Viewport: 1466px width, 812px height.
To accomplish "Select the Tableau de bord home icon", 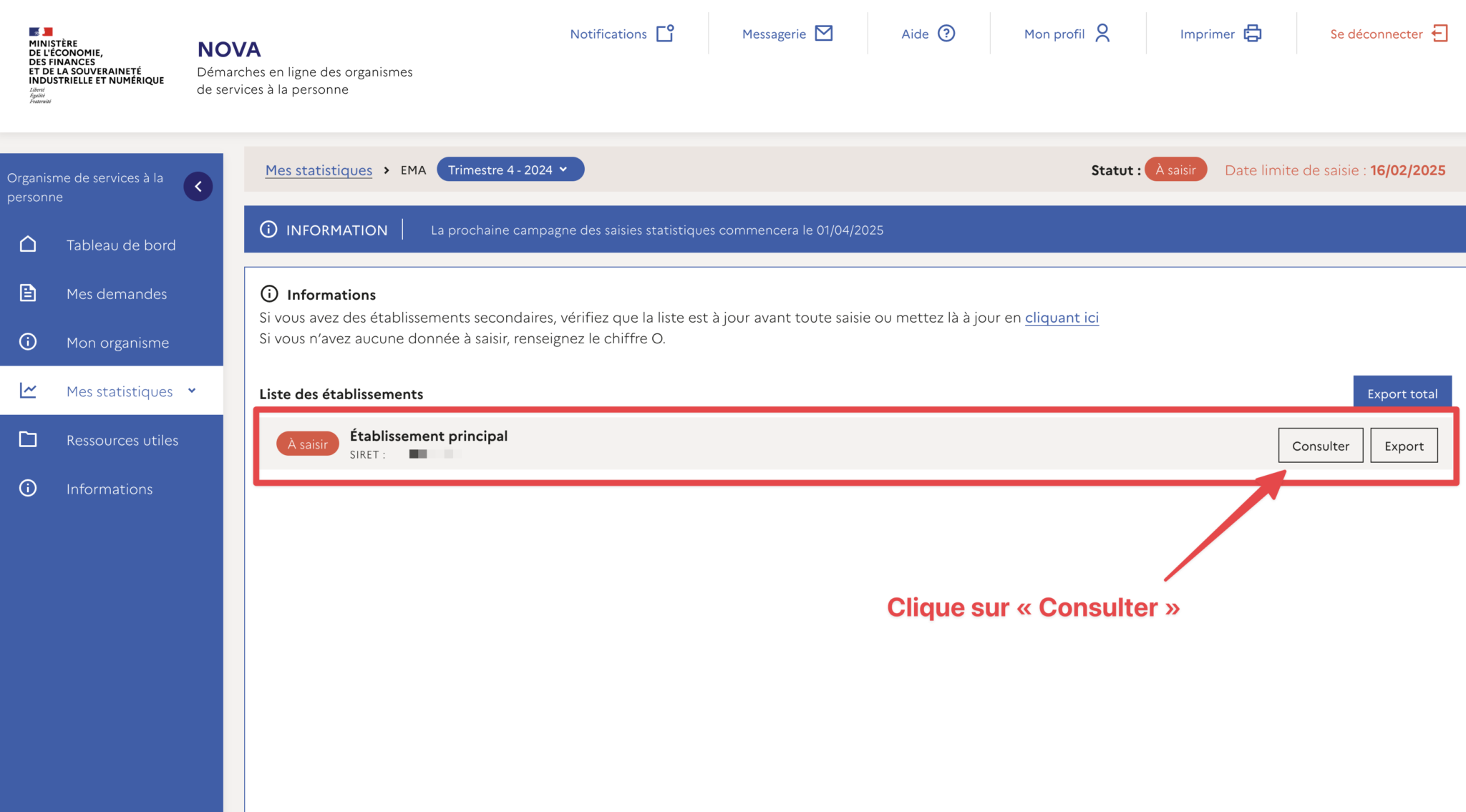I will (x=28, y=244).
